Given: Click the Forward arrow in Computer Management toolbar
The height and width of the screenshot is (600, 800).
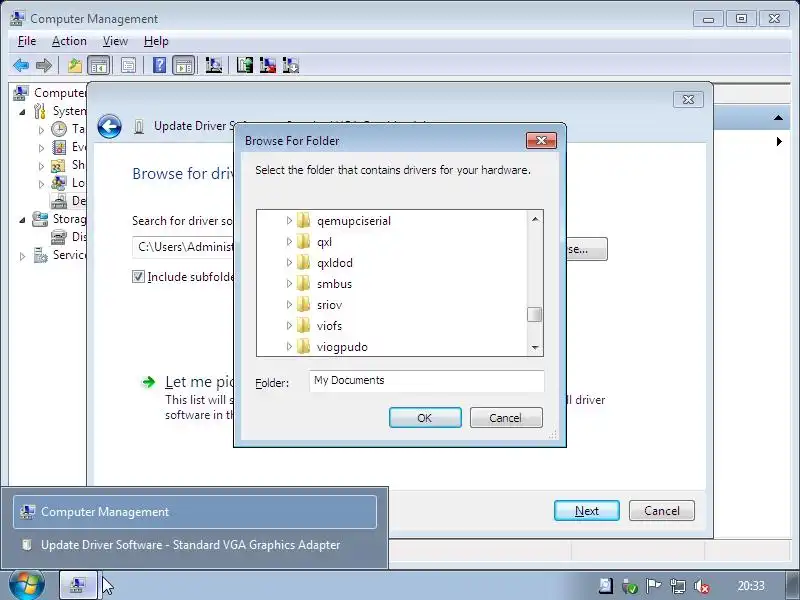Looking at the screenshot, I should coord(44,65).
